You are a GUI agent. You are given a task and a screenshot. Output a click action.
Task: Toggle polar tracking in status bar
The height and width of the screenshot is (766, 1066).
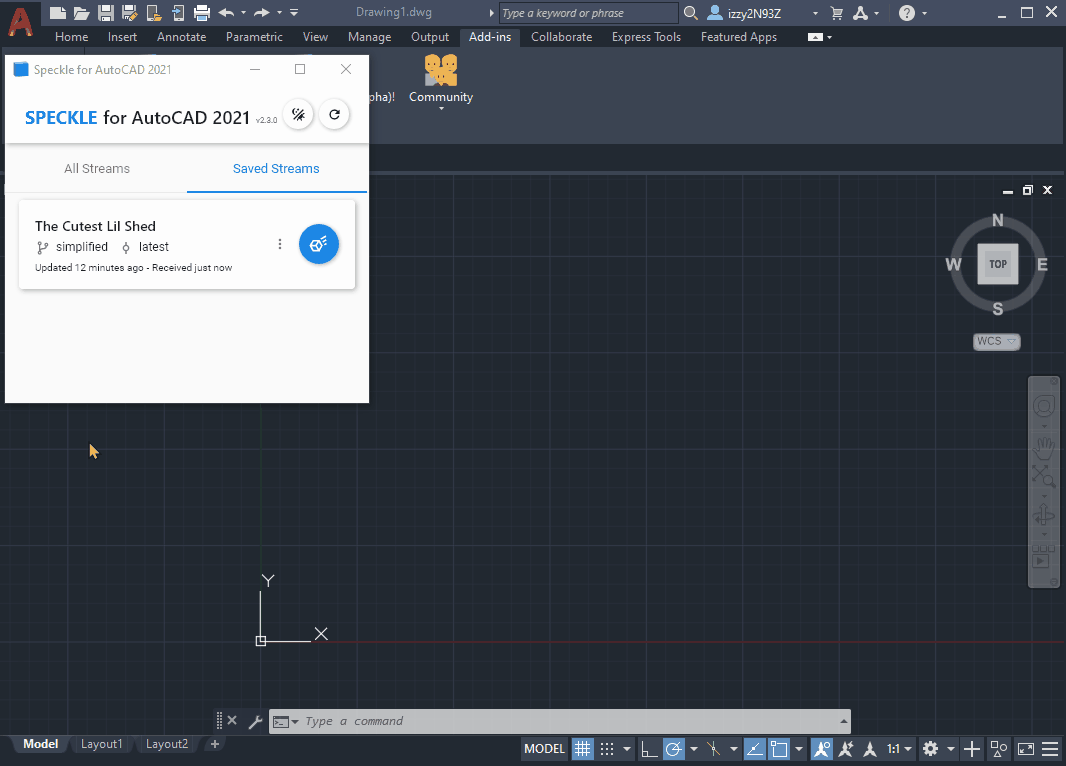point(673,749)
